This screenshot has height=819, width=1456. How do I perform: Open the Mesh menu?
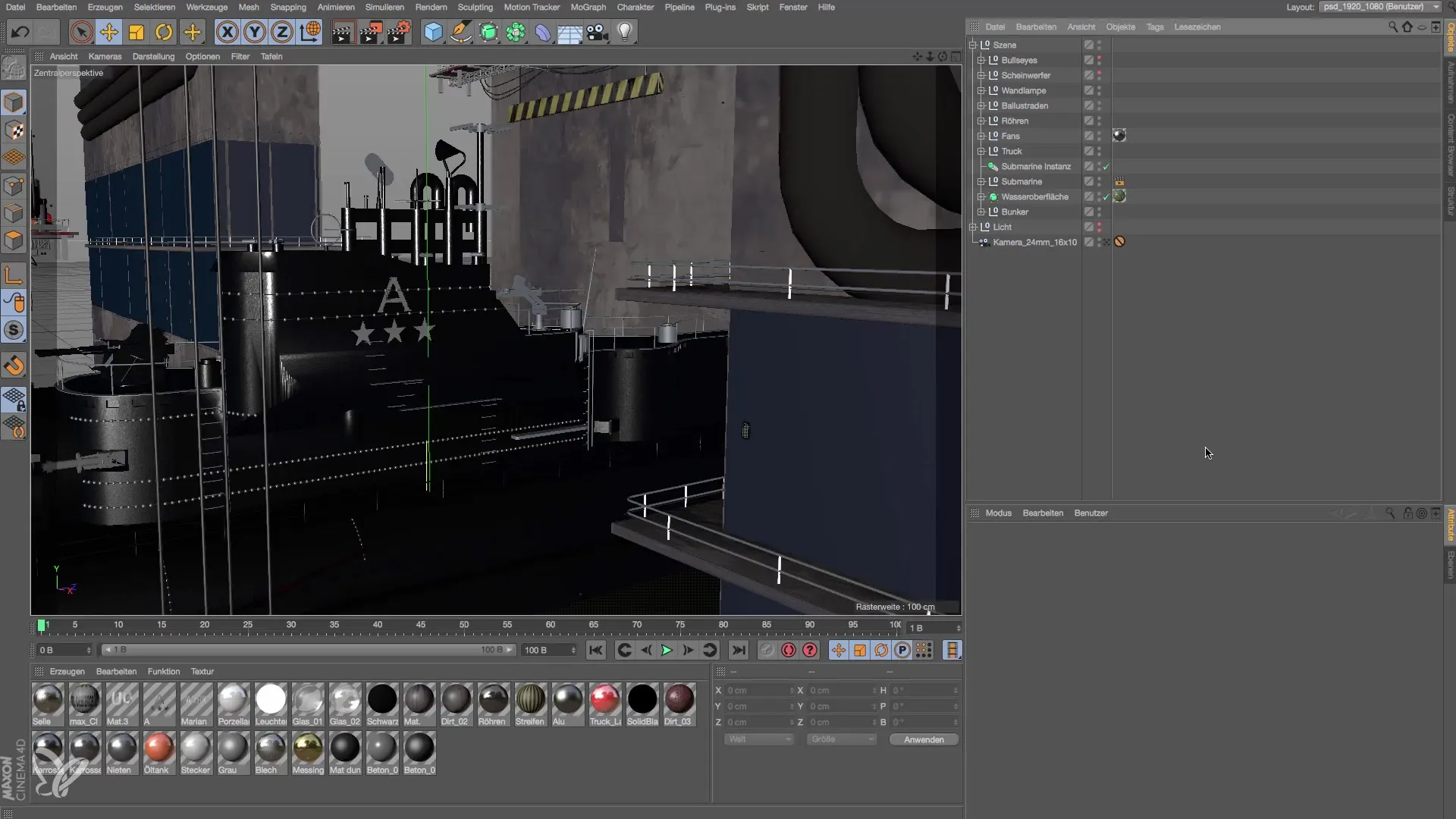tap(249, 7)
